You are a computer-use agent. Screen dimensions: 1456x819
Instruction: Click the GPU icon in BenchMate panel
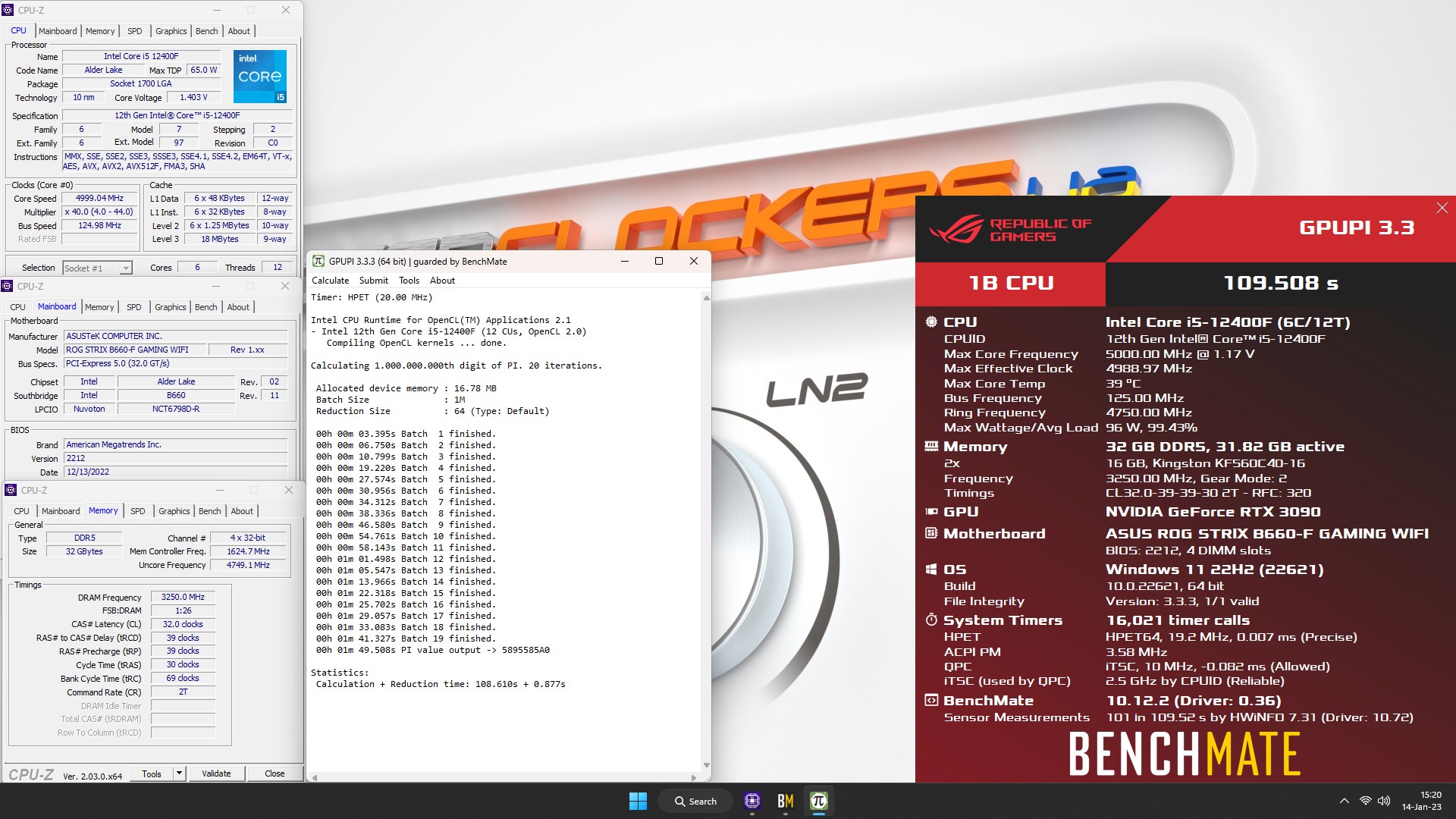coord(931,512)
